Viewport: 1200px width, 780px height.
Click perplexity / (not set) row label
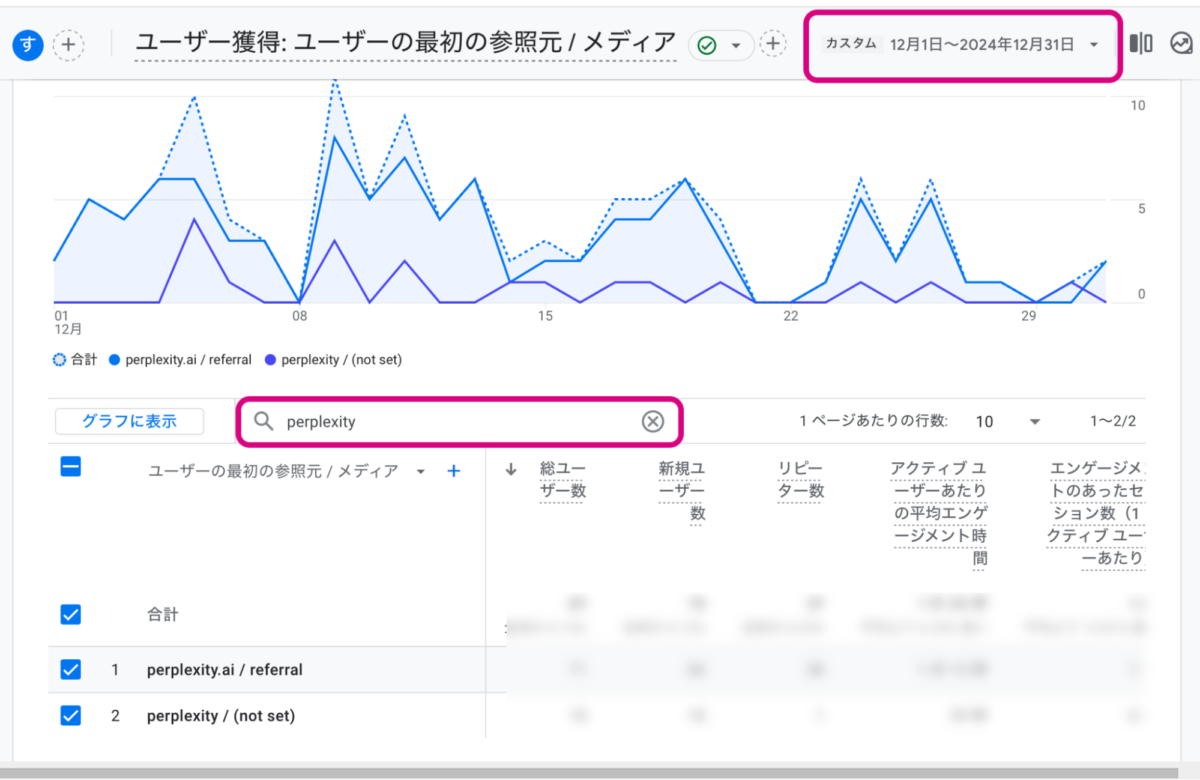221,716
